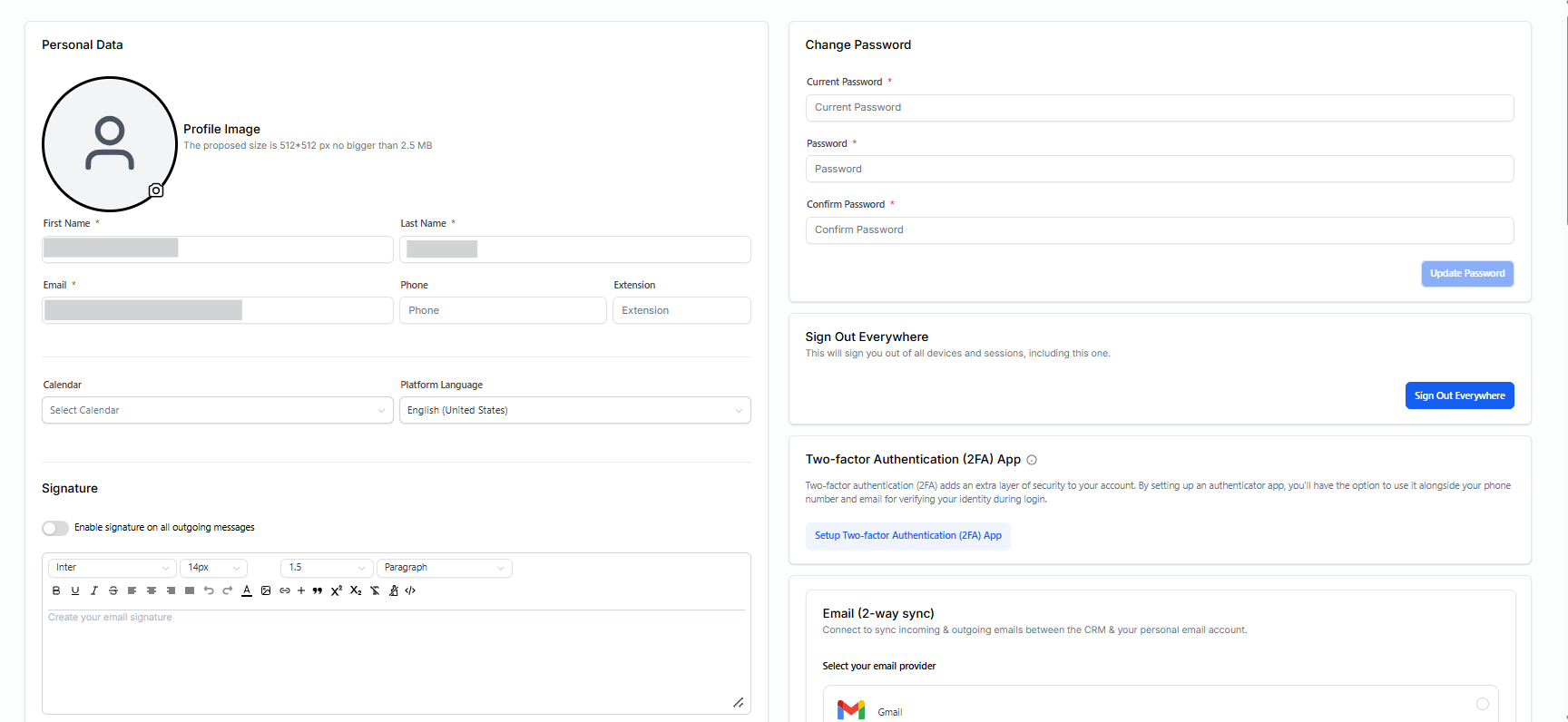Open the Inter font family dropdown

point(112,568)
